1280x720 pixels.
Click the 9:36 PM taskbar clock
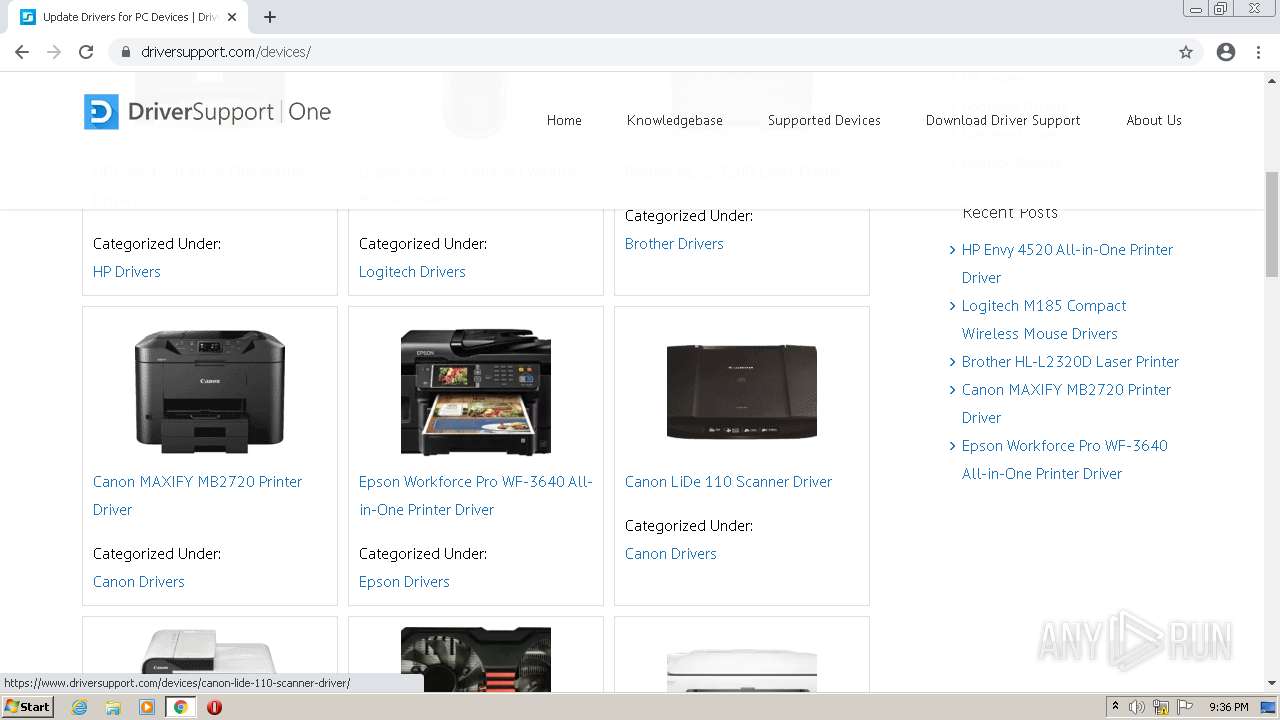pos(1229,707)
